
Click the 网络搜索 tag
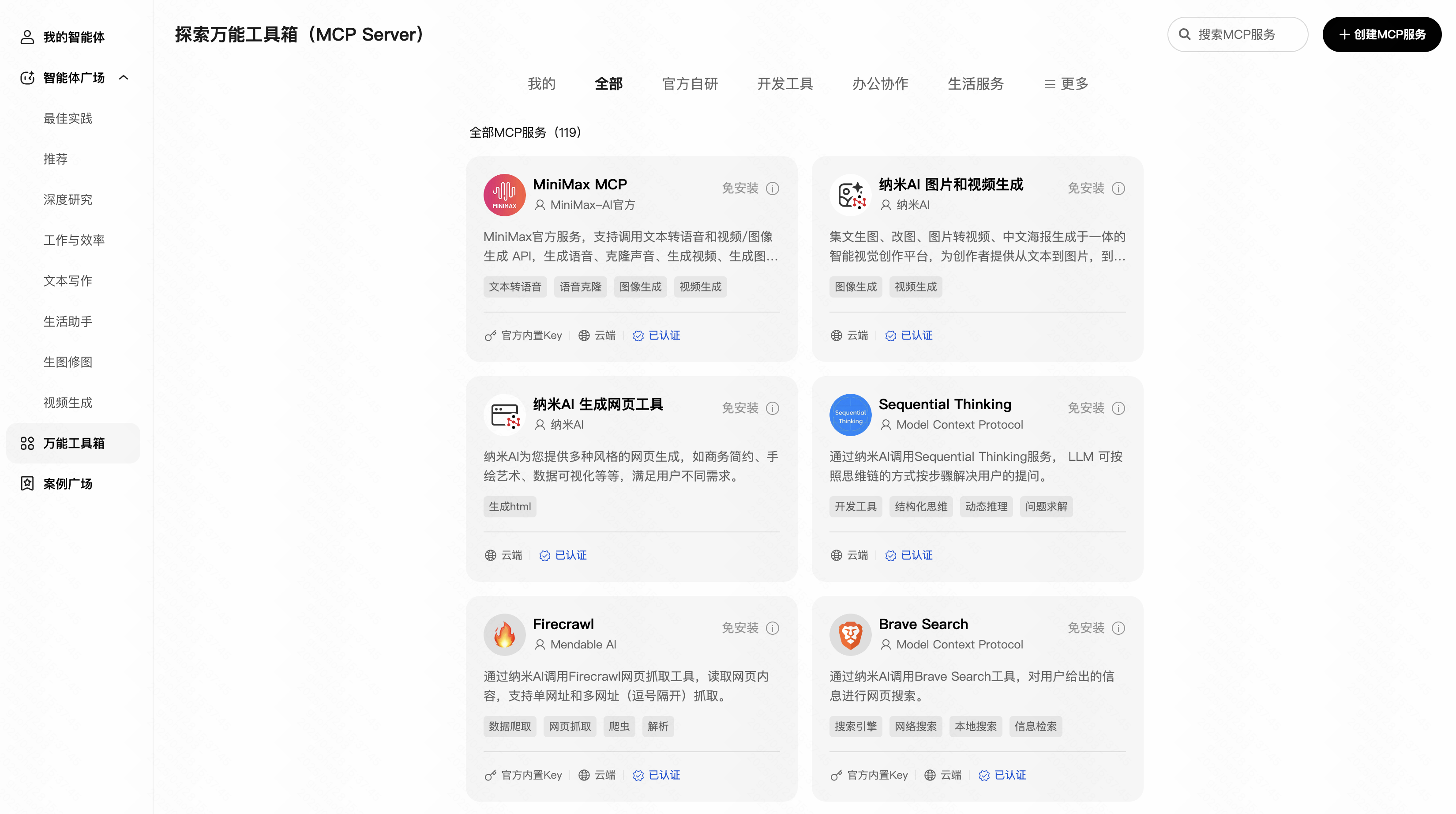[x=916, y=727]
